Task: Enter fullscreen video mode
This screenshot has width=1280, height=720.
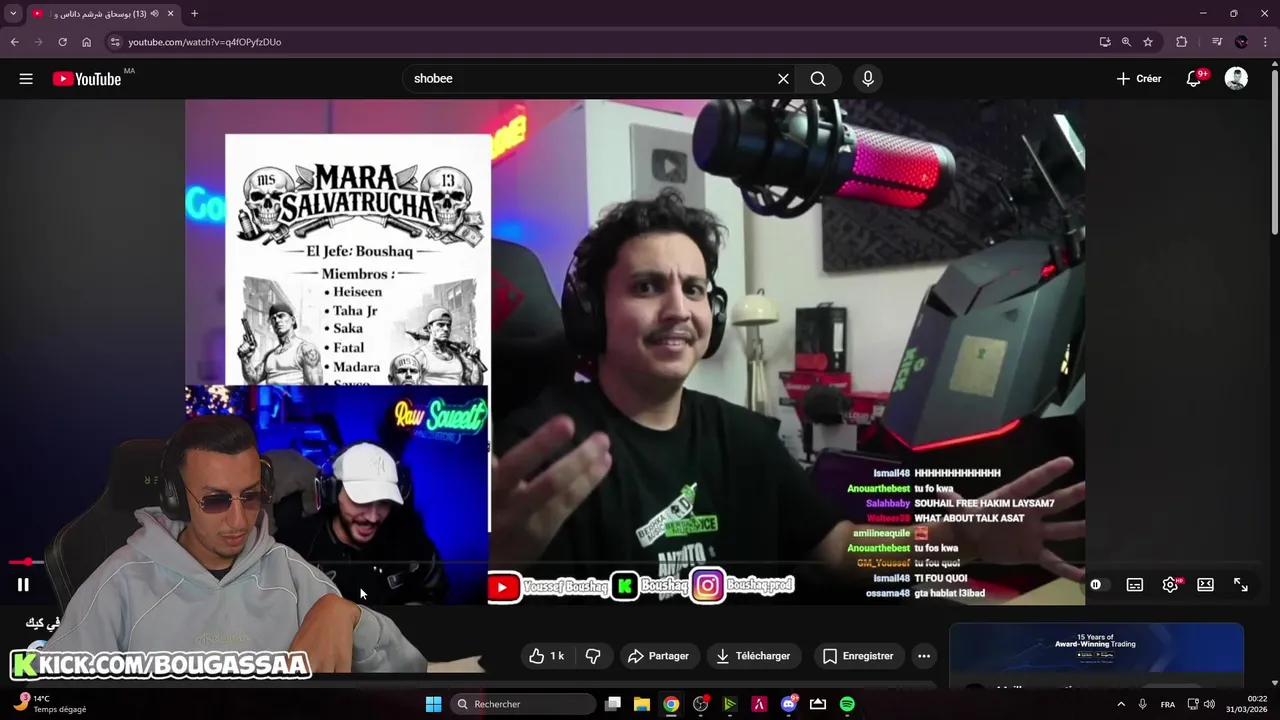Action: pos(1240,585)
